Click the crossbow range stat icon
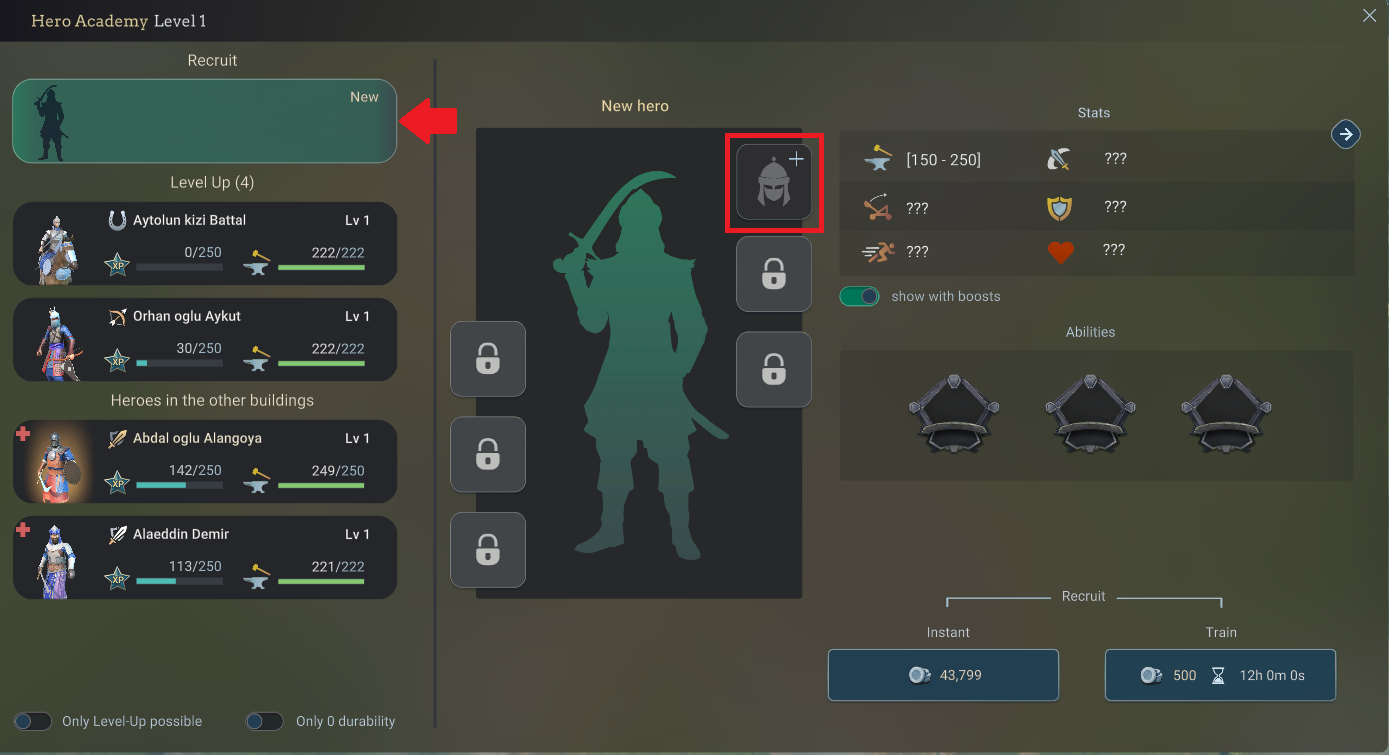This screenshot has height=755, width=1389. click(877, 208)
